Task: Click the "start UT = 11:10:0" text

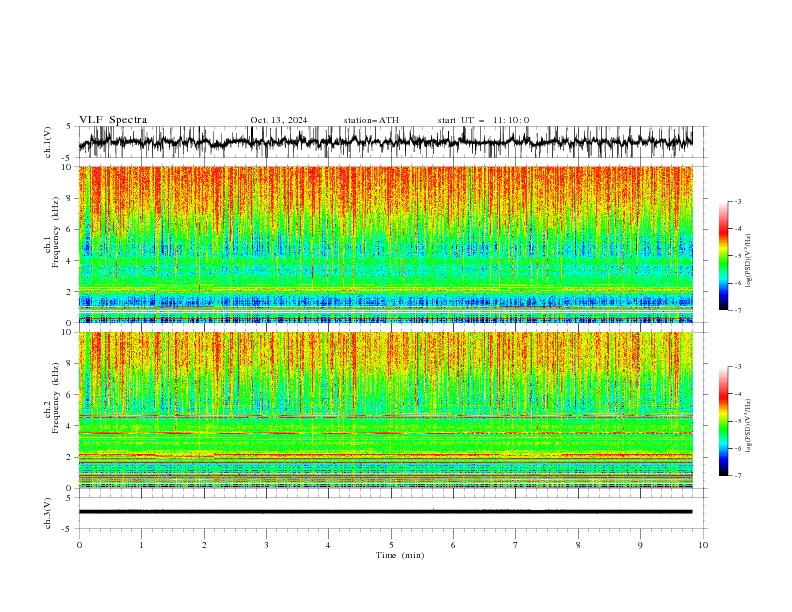Action: pos(483,120)
